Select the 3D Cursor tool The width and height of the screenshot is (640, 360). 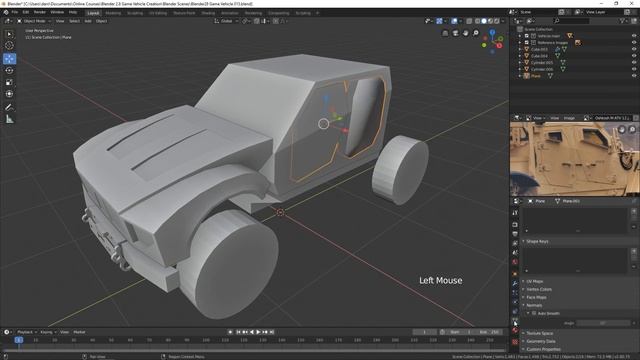(x=9, y=46)
